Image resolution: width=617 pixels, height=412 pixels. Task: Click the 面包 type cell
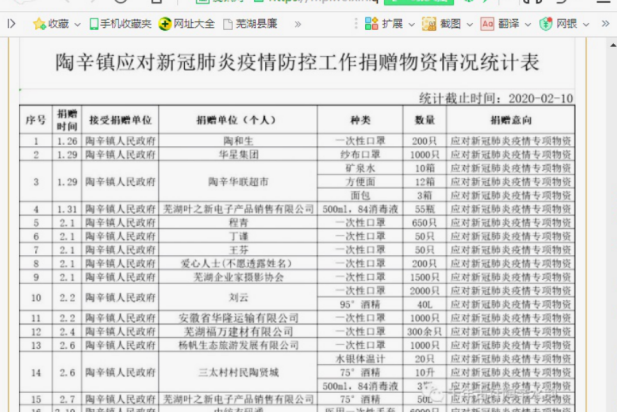coord(360,195)
